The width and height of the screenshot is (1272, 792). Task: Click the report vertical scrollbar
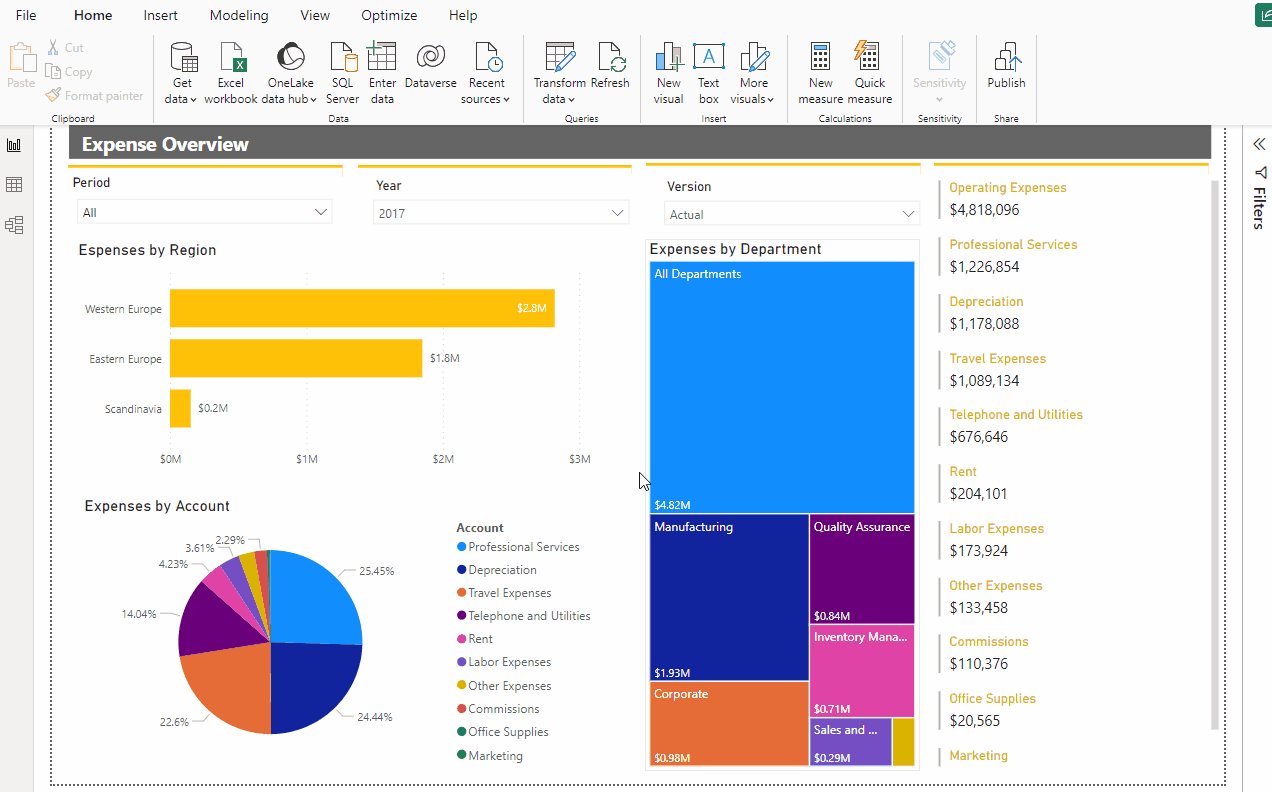pos(1215,455)
